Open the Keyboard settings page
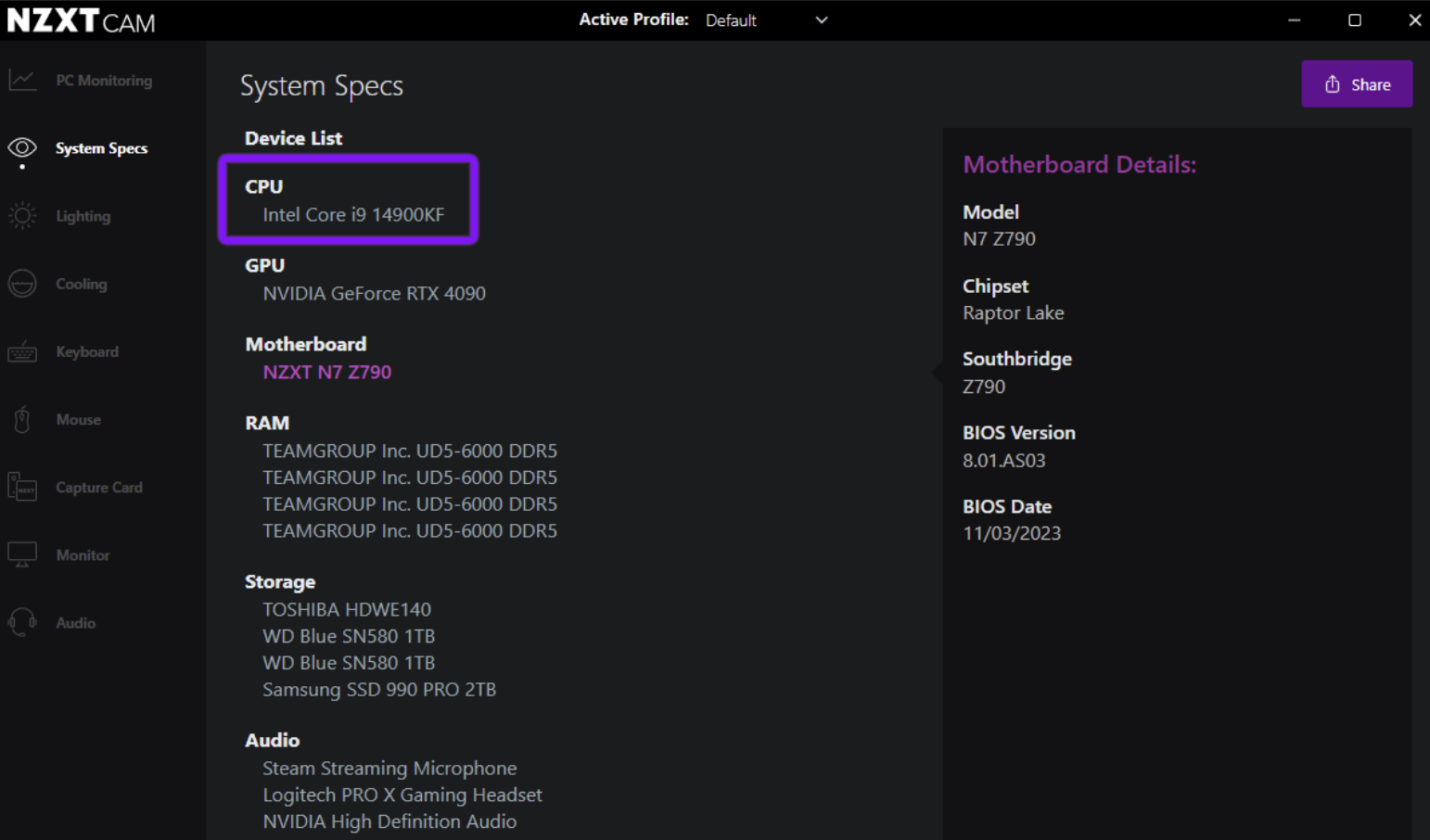Screen dimensions: 1430x840 tap(87, 352)
